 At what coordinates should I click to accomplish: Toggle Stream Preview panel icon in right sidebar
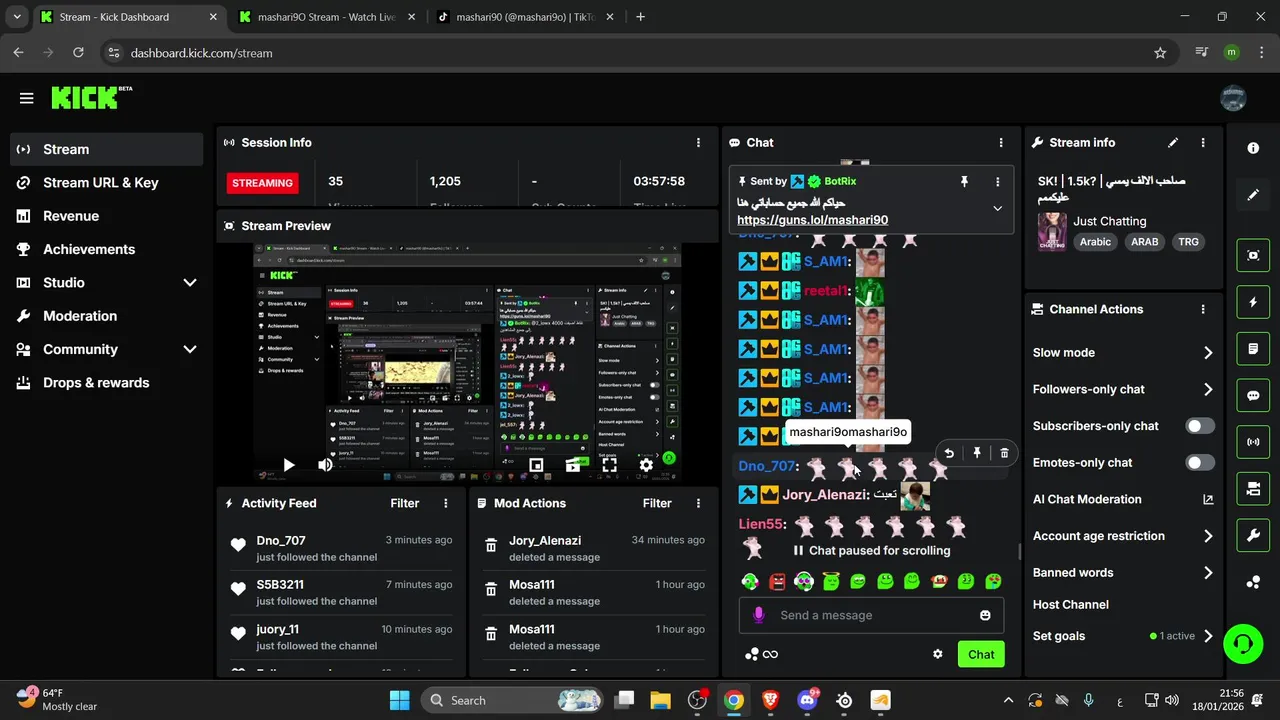coord(1253,255)
